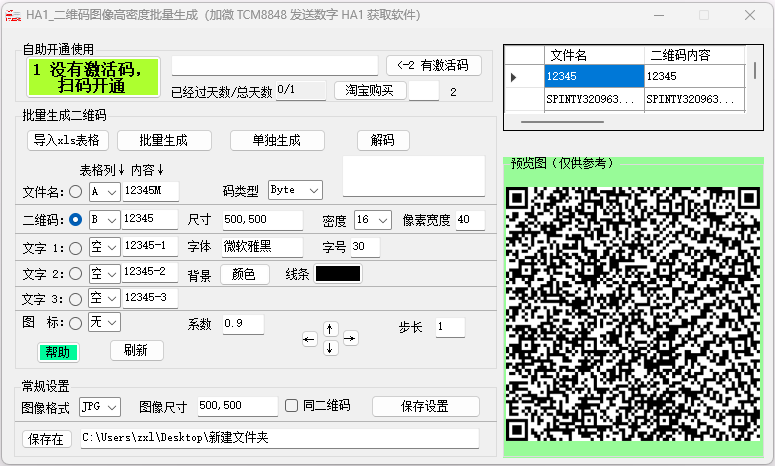Open the 图标 dropdown showing 无
The width and height of the screenshot is (775, 466).
104,323
